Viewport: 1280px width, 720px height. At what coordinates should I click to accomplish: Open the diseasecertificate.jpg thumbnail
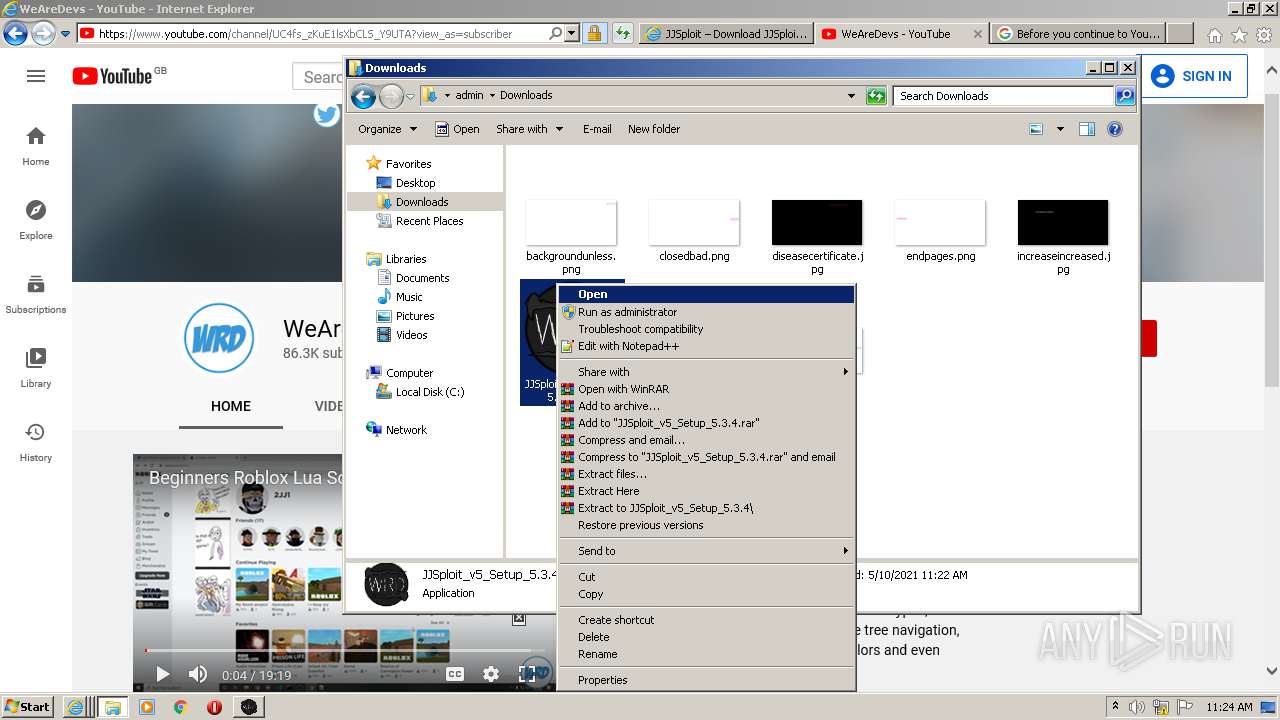coord(817,222)
